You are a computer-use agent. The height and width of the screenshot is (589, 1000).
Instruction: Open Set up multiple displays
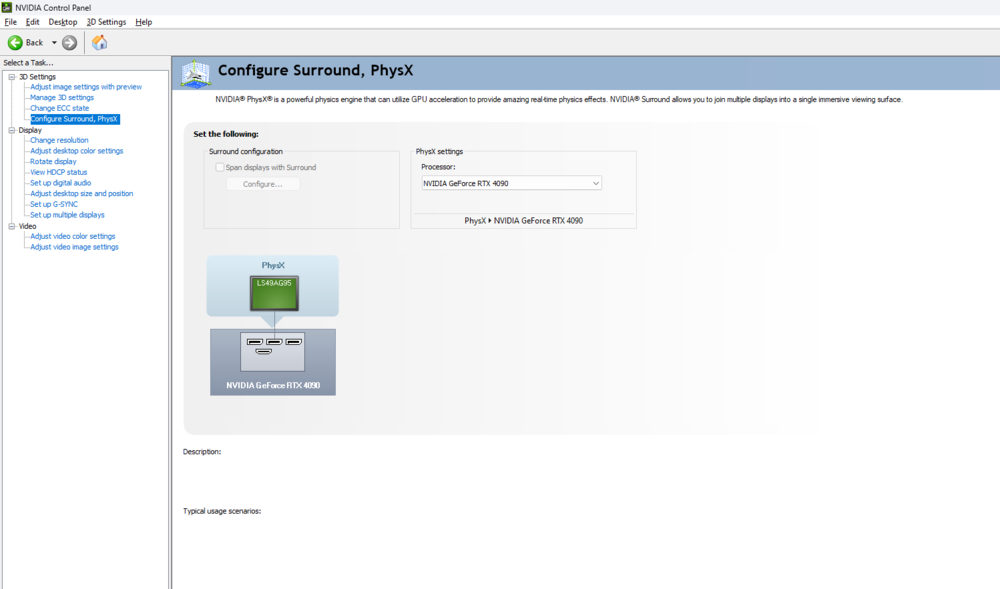pos(67,215)
